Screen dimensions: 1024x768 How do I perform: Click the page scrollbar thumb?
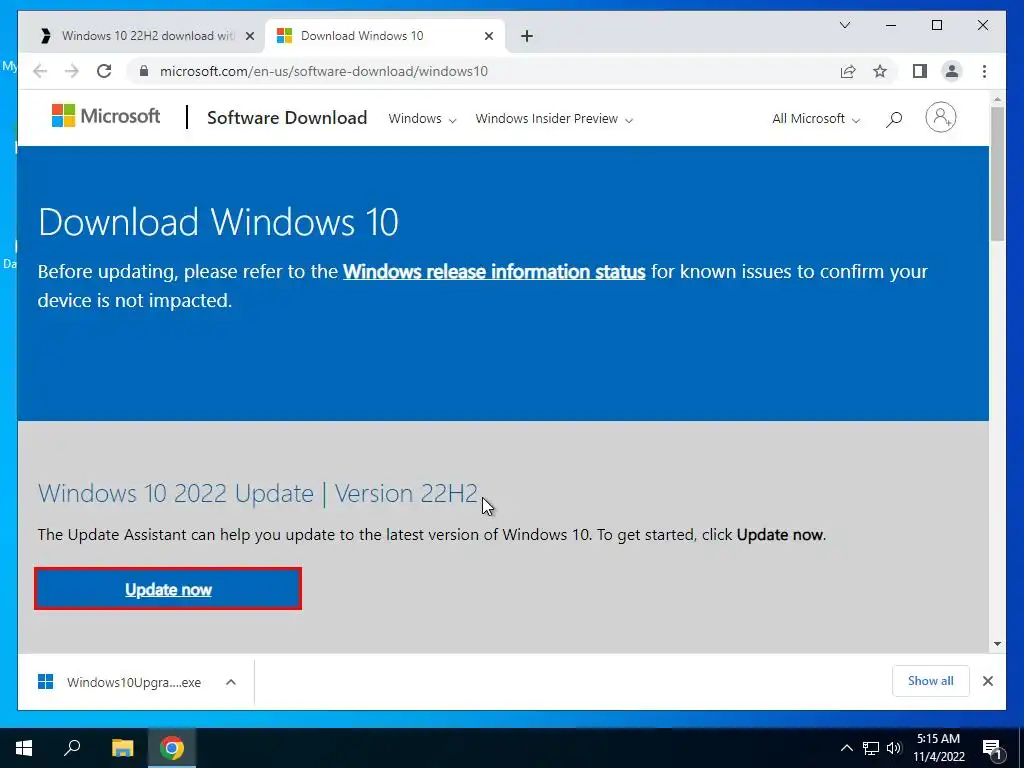[997, 173]
